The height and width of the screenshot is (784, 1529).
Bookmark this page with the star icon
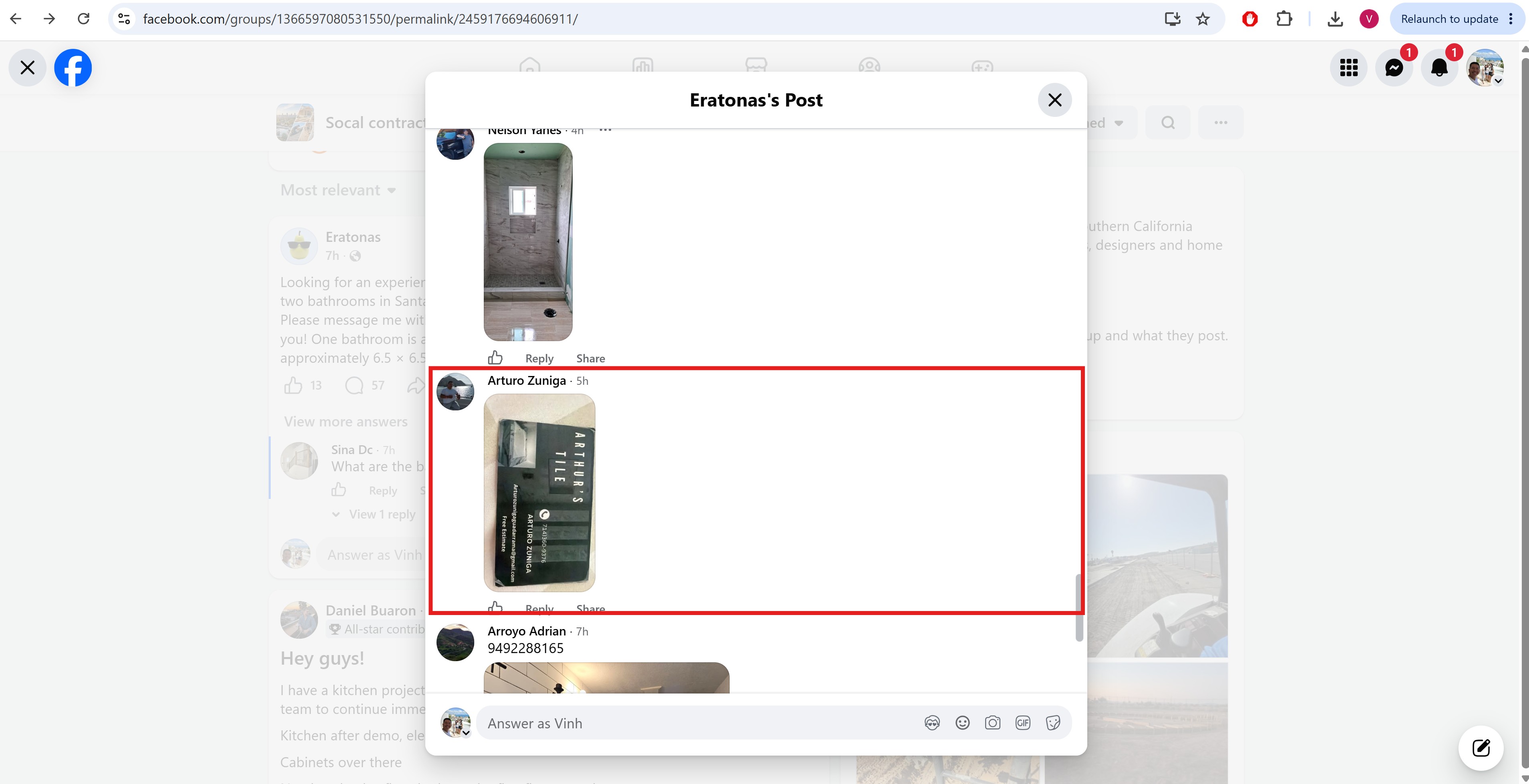click(1203, 19)
